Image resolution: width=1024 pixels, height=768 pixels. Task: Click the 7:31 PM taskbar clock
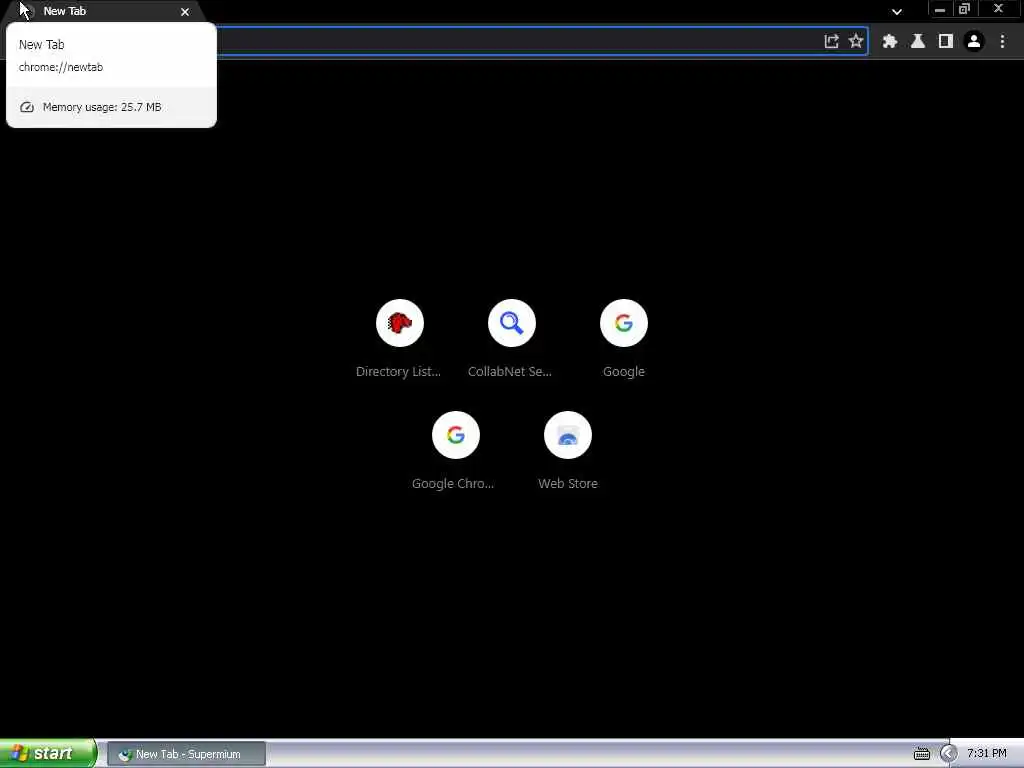[x=987, y=754]
